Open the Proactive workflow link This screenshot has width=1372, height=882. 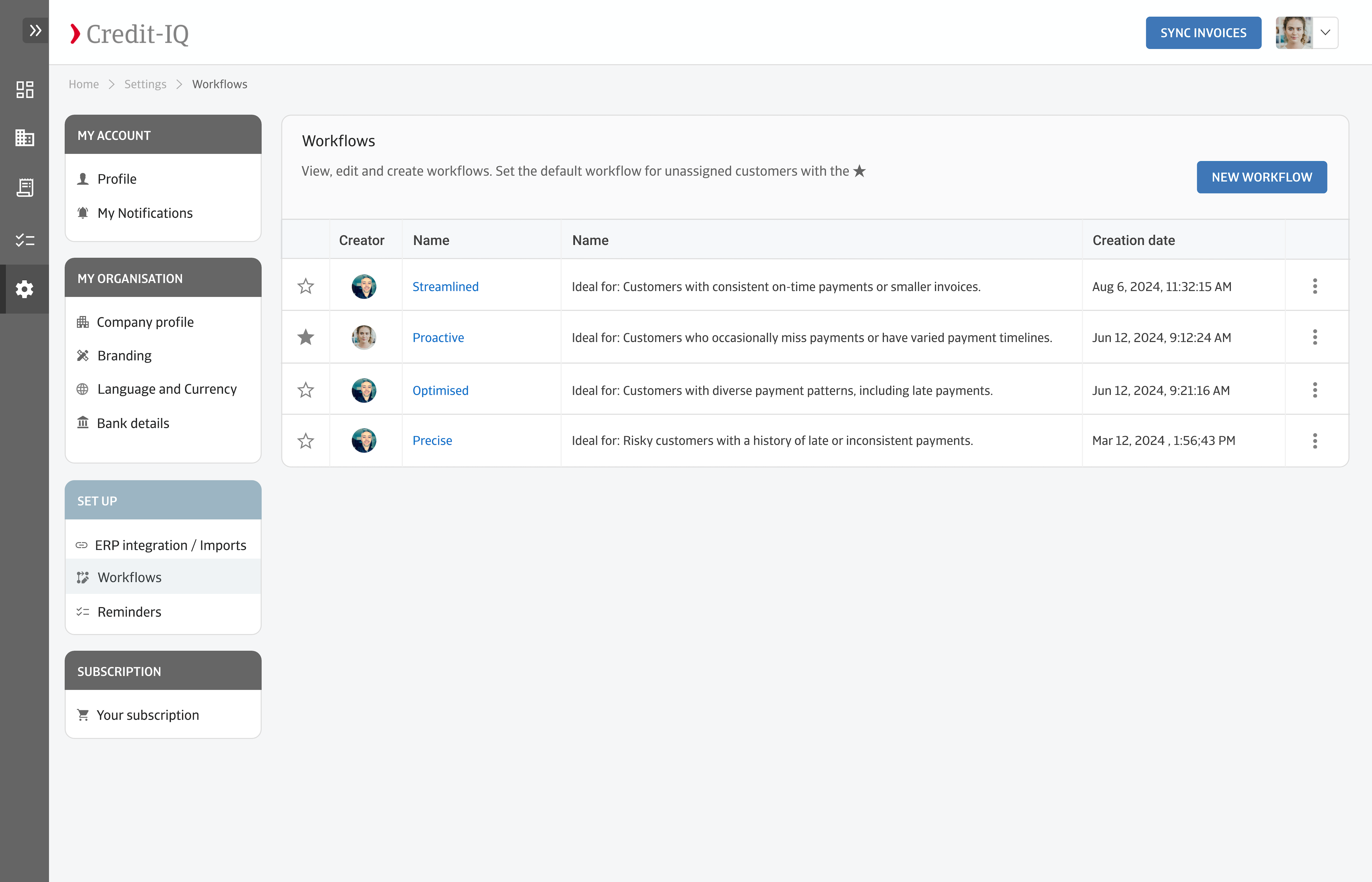[438, 338]
